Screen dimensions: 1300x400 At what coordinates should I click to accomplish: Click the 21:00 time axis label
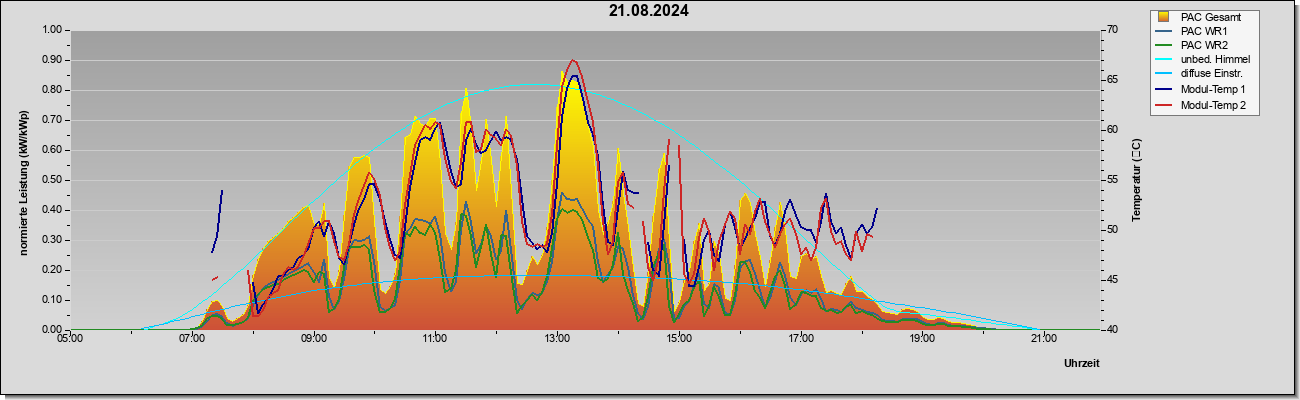click(x=1043, y=337)
